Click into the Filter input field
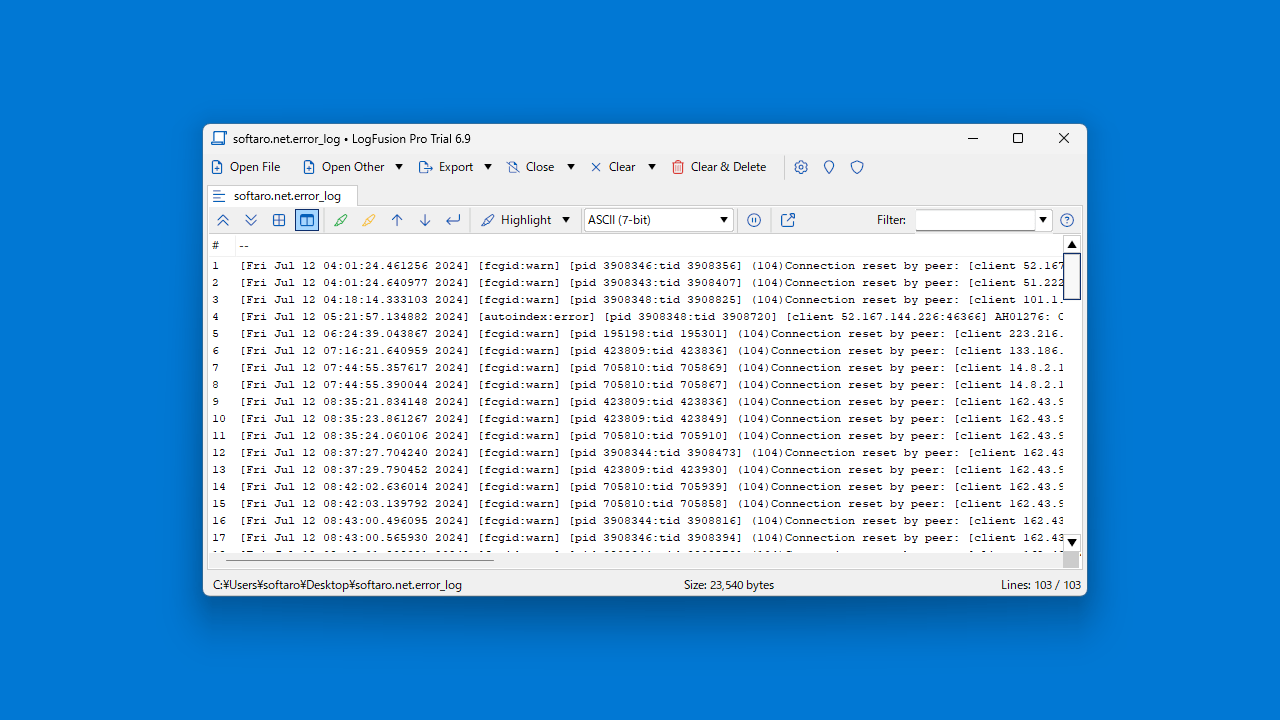The image size is (1280, 720). [975, 220]
